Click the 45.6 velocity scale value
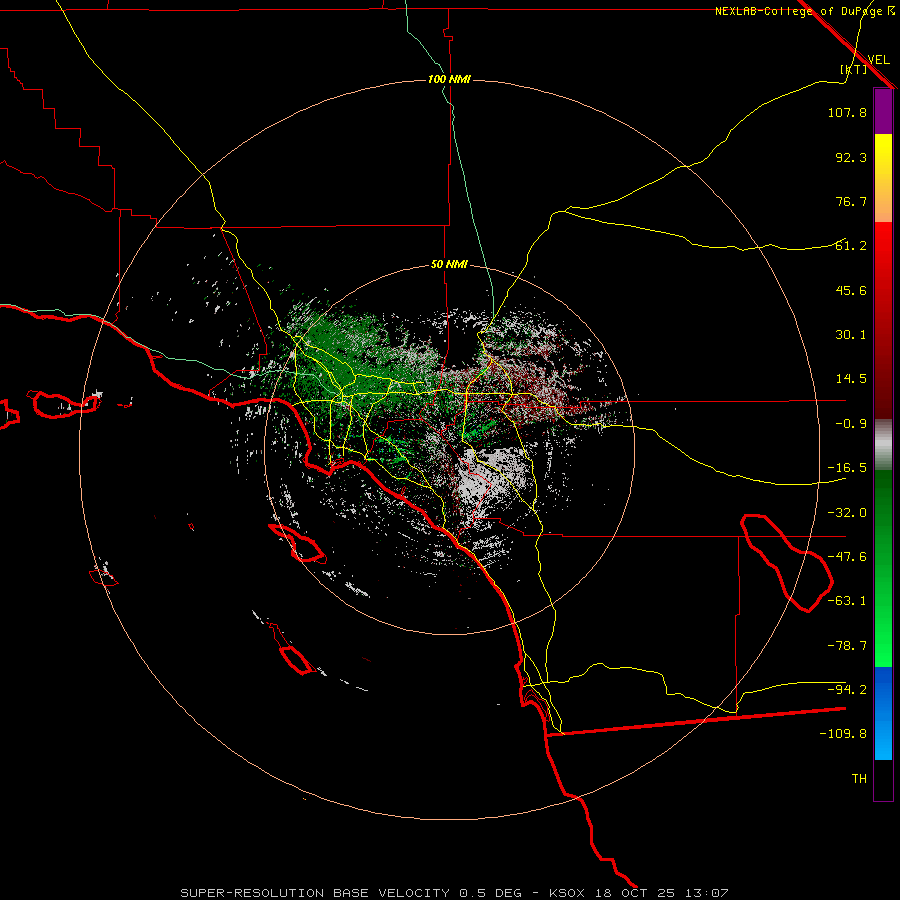The width and height of the screenshot is (900, 900). (851, 290)
